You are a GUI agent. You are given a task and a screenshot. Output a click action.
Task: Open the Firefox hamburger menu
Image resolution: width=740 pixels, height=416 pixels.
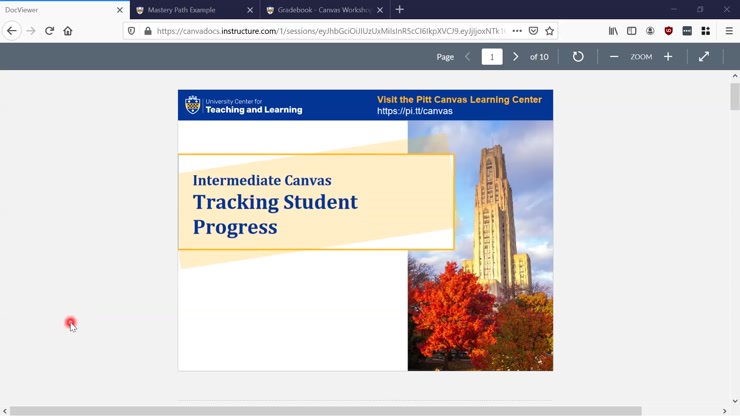click(729, 31)
